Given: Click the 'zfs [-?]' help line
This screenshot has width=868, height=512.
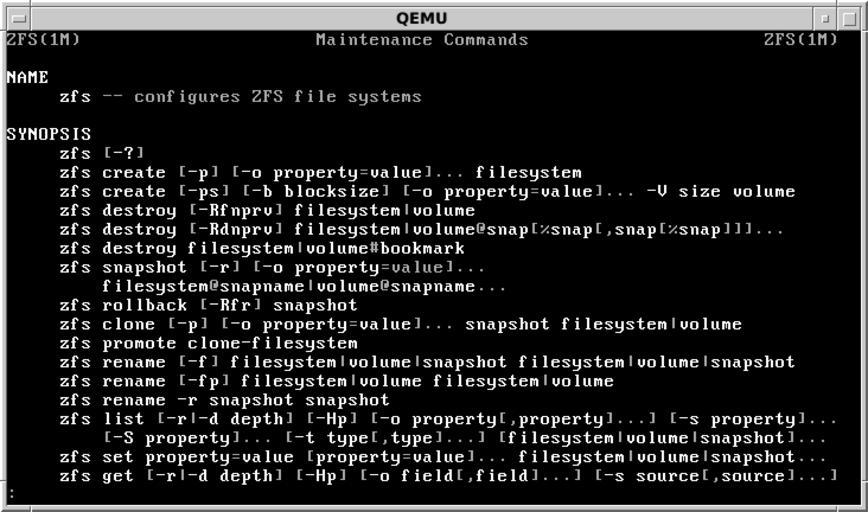Looking at the screenshot, I should [102, 153].
